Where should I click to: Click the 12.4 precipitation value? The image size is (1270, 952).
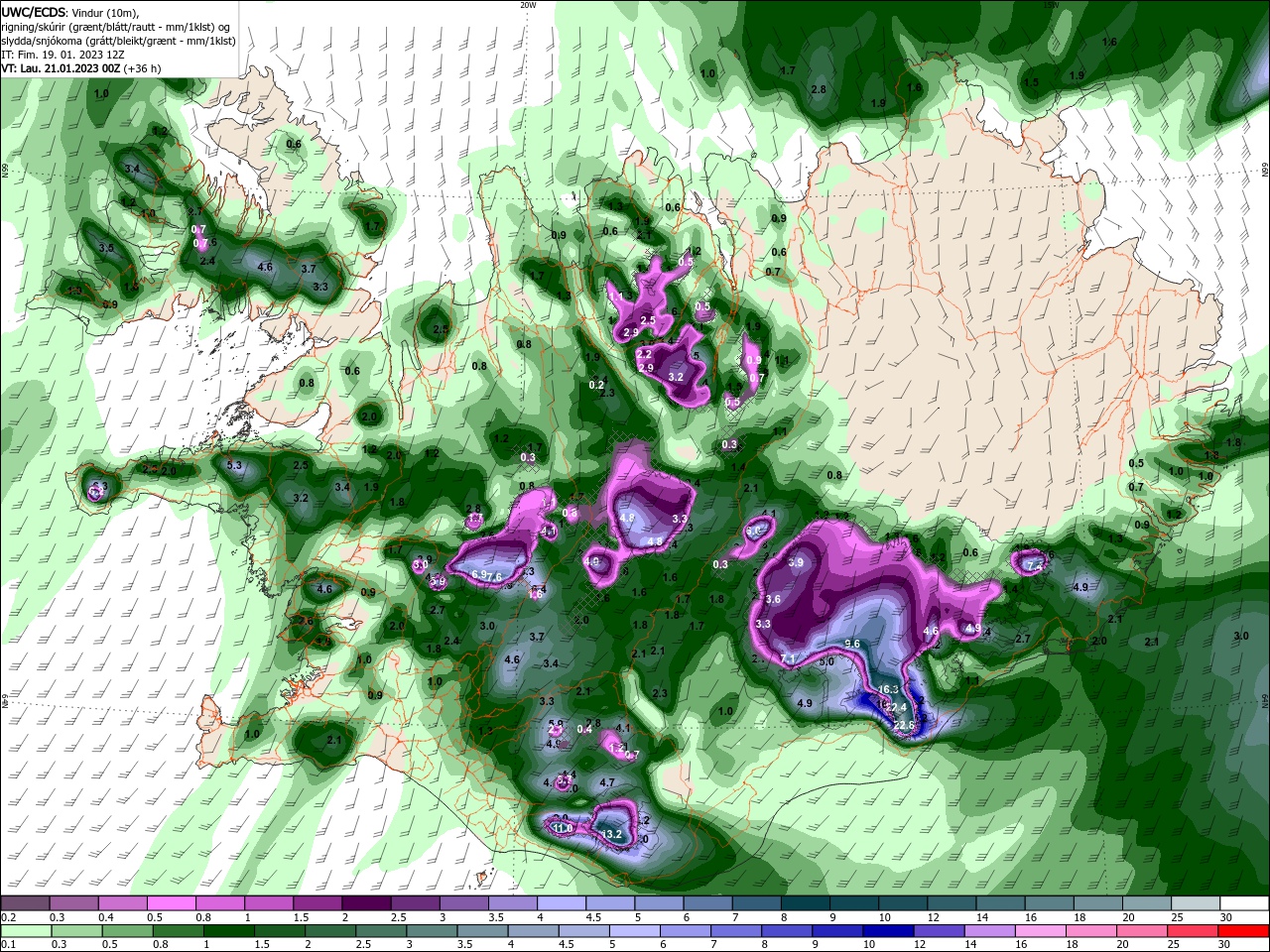(x=896, y=707)
